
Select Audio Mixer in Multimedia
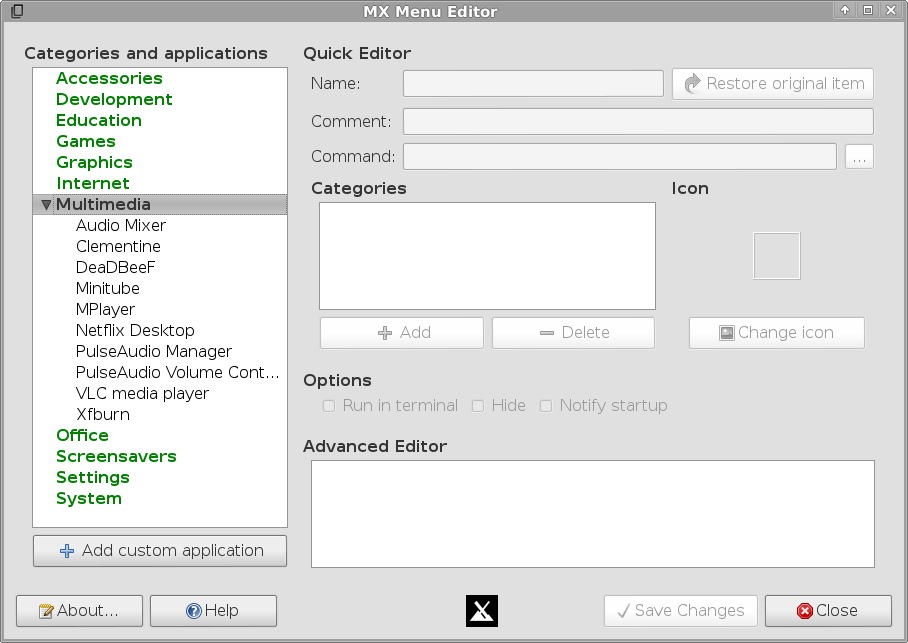click(121, 225)
